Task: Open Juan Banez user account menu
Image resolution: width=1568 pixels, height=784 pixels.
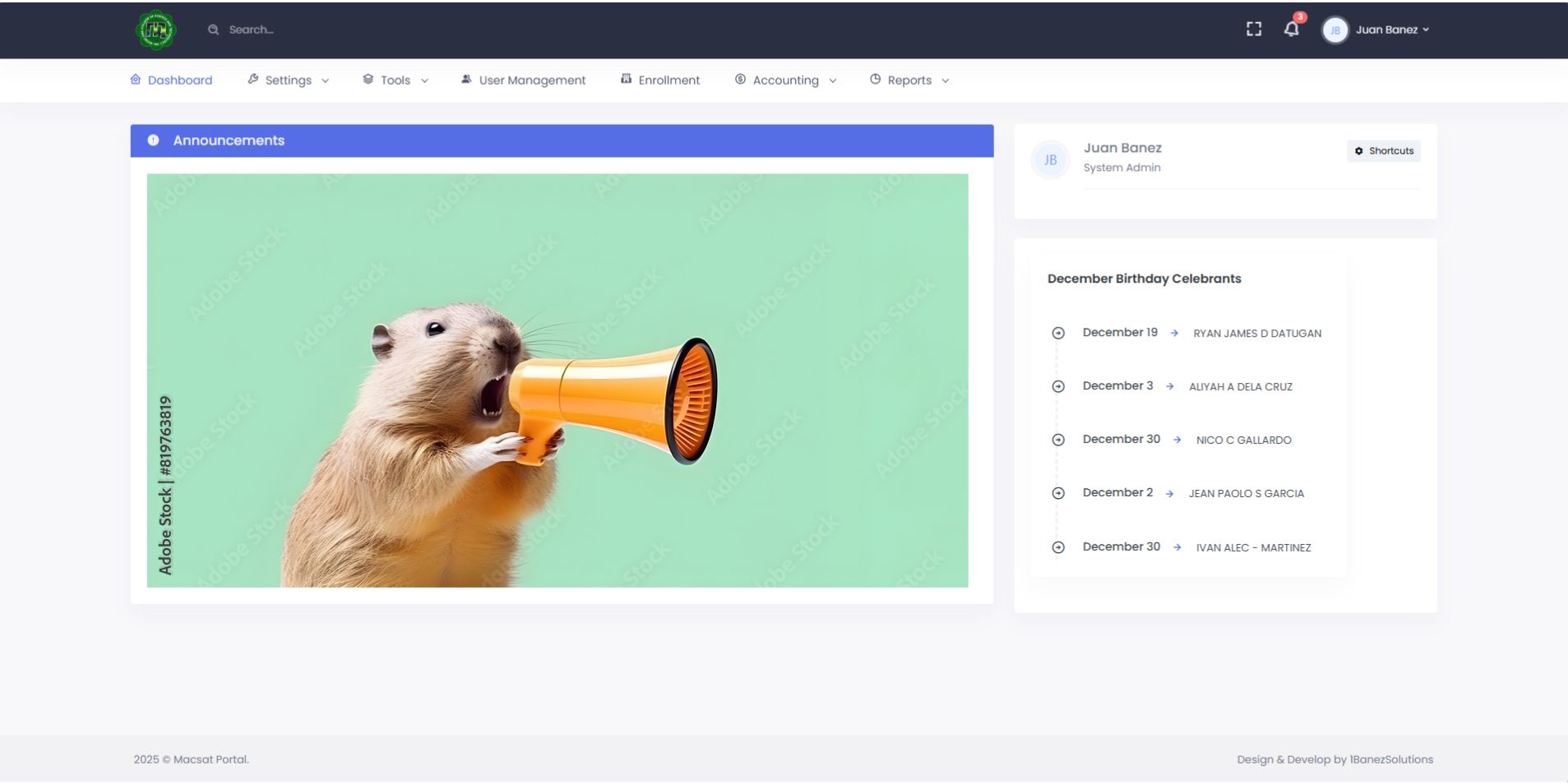Action: coord(1391,30)
